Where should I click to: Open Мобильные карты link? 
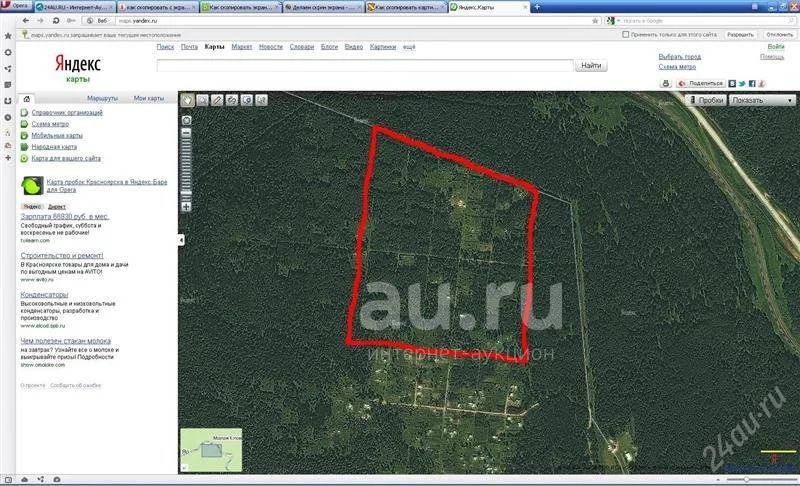click(57, 136)
